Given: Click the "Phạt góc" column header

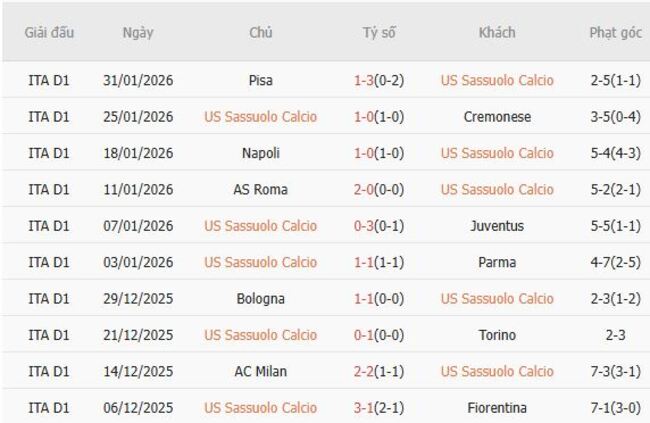Looking at the screenshot, I should (615, 32).
